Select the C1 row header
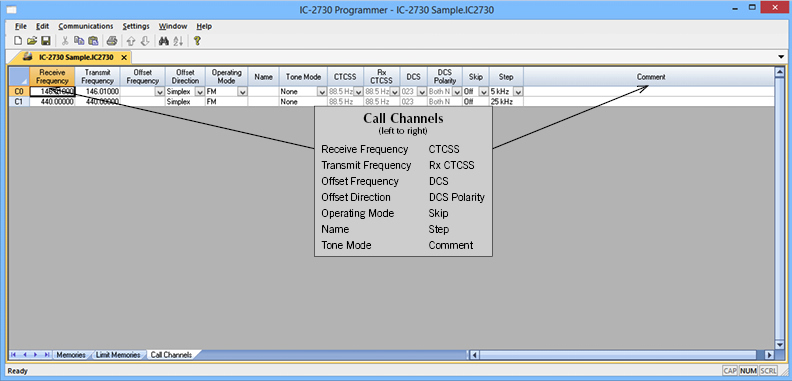Image resolution: width=792 pixels, height=381 pixels. 19,102
